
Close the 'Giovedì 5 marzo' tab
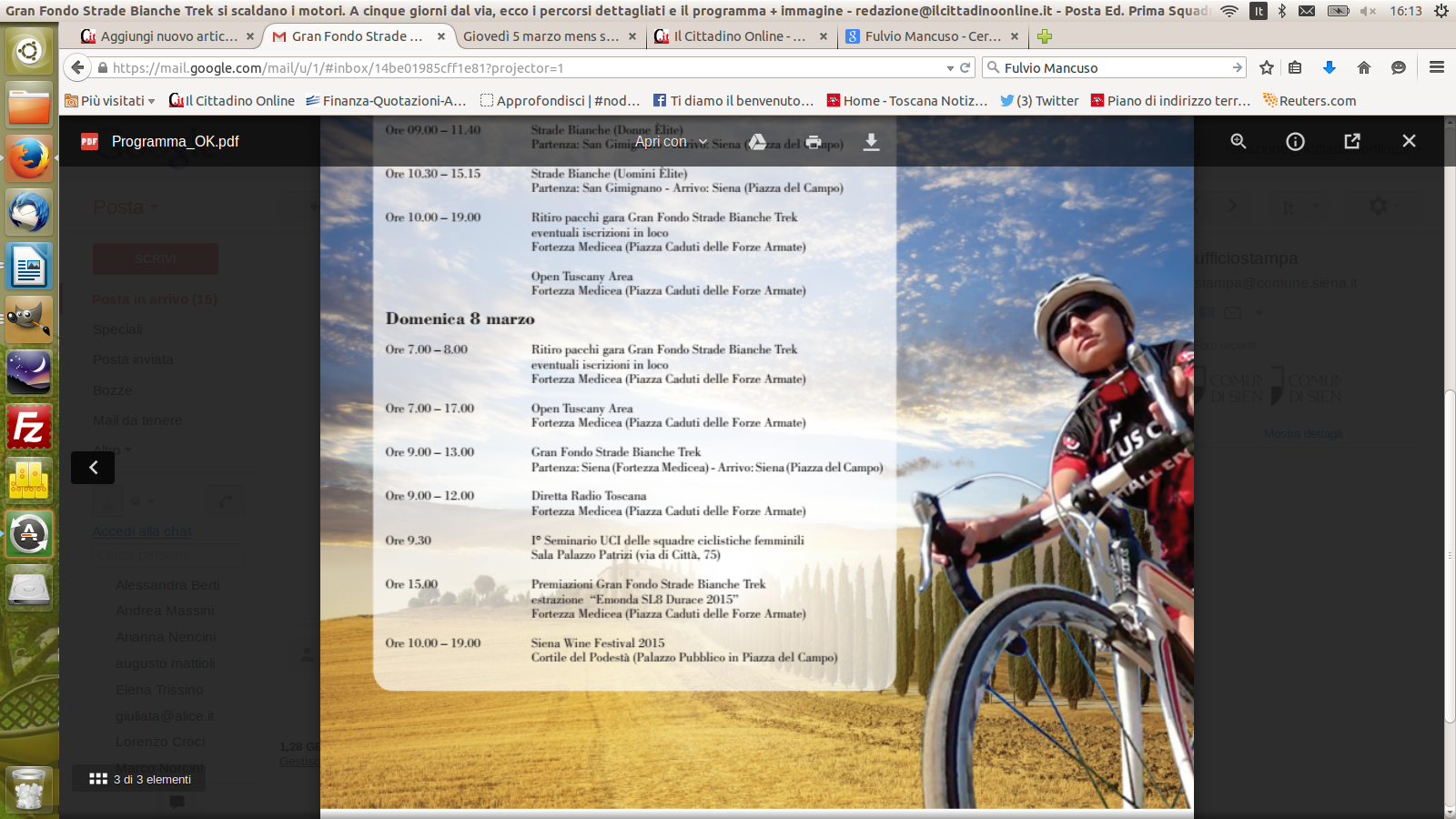632,36
